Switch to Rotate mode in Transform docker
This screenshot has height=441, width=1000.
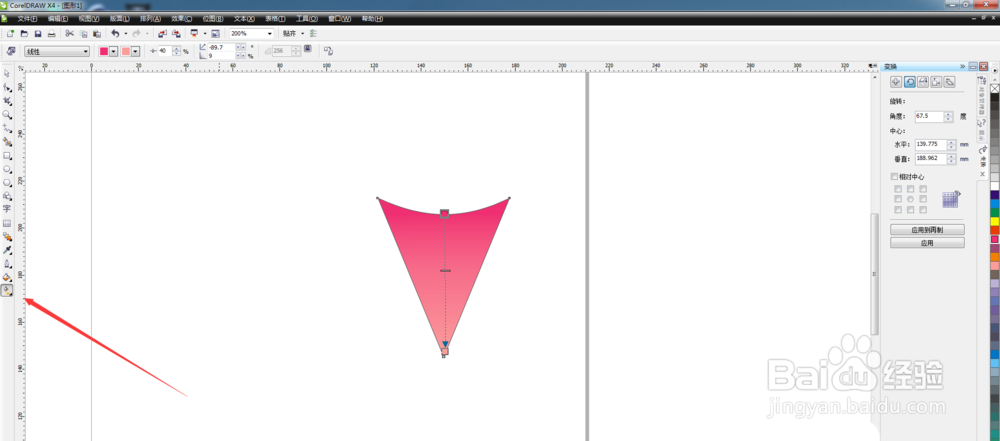click(x=910, y=82)
